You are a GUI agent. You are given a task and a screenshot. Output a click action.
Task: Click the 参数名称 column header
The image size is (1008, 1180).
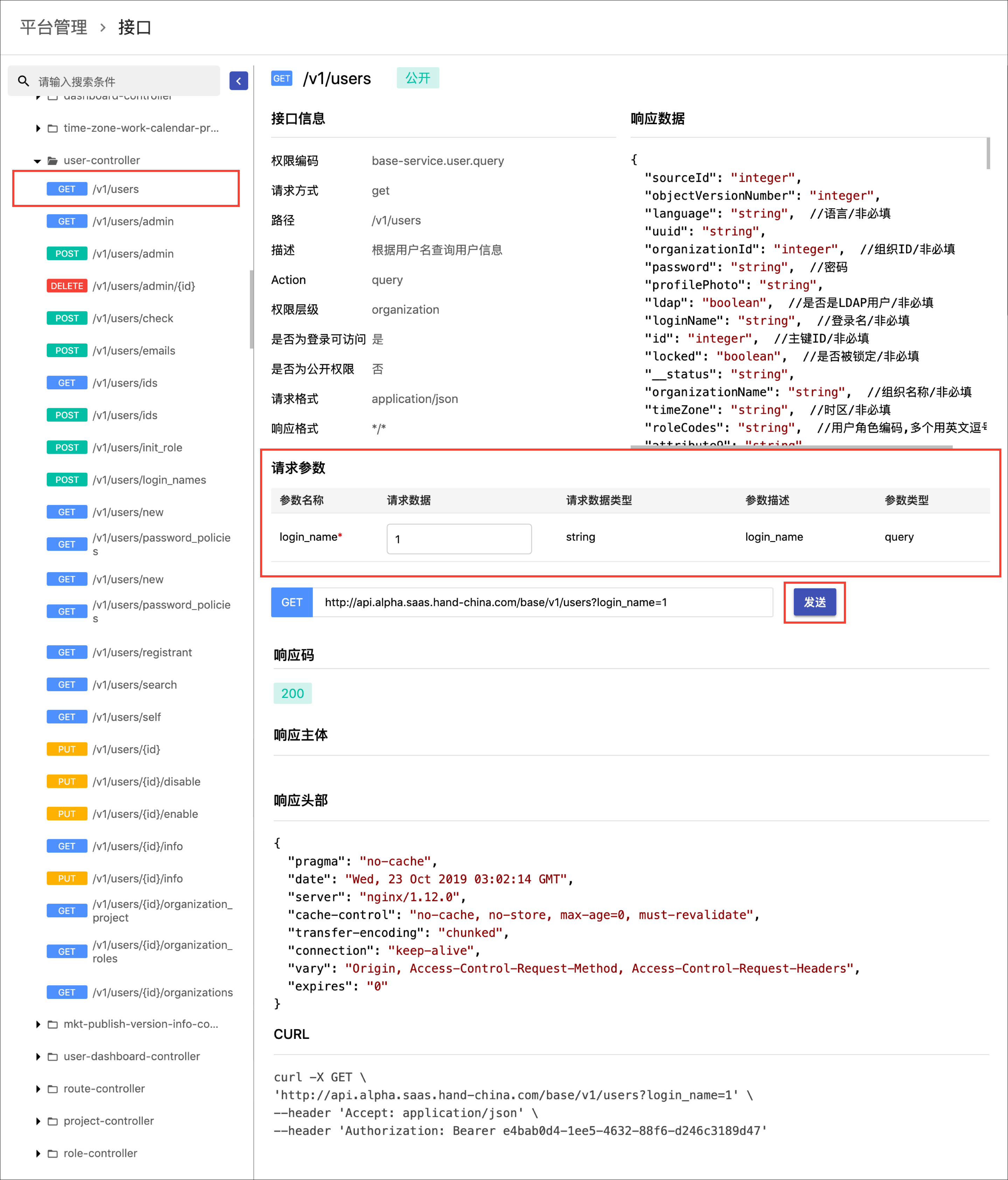point(302,500)
